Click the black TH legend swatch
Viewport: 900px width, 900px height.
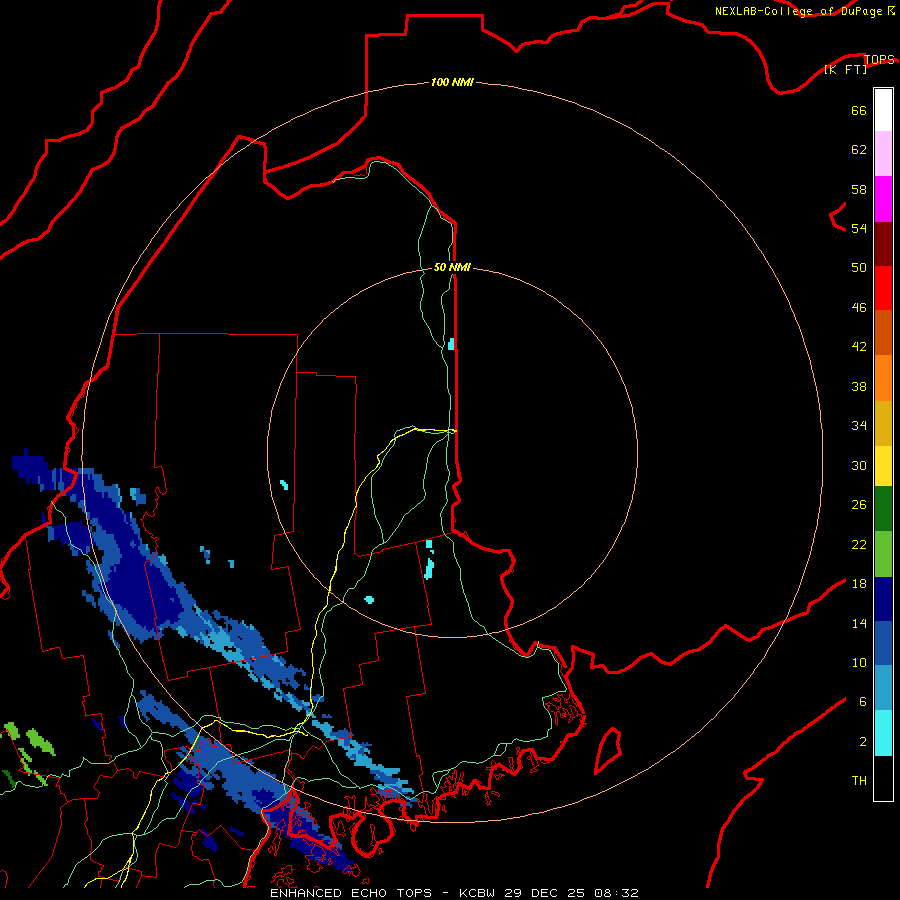click(x=883, y=778)
